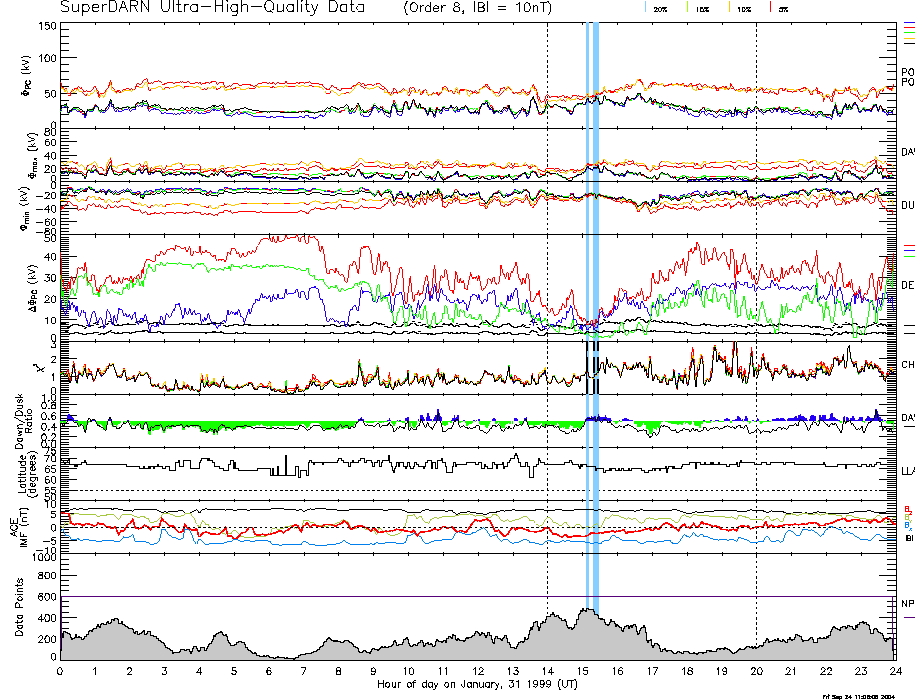Select the 15% legend entry
The height and width of the screenshot is (700, 915).
[x=701, y=7]
